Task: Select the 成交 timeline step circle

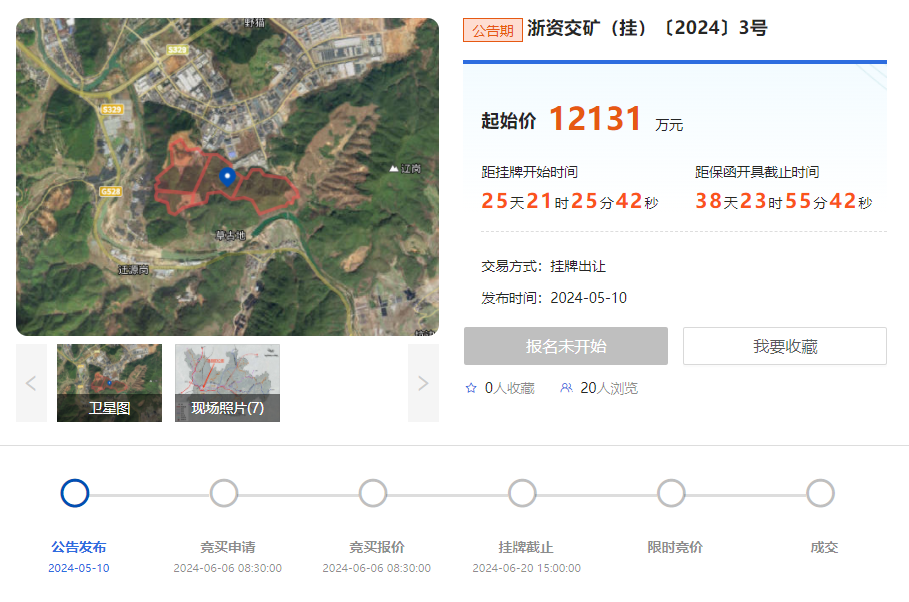Action: 820,493
